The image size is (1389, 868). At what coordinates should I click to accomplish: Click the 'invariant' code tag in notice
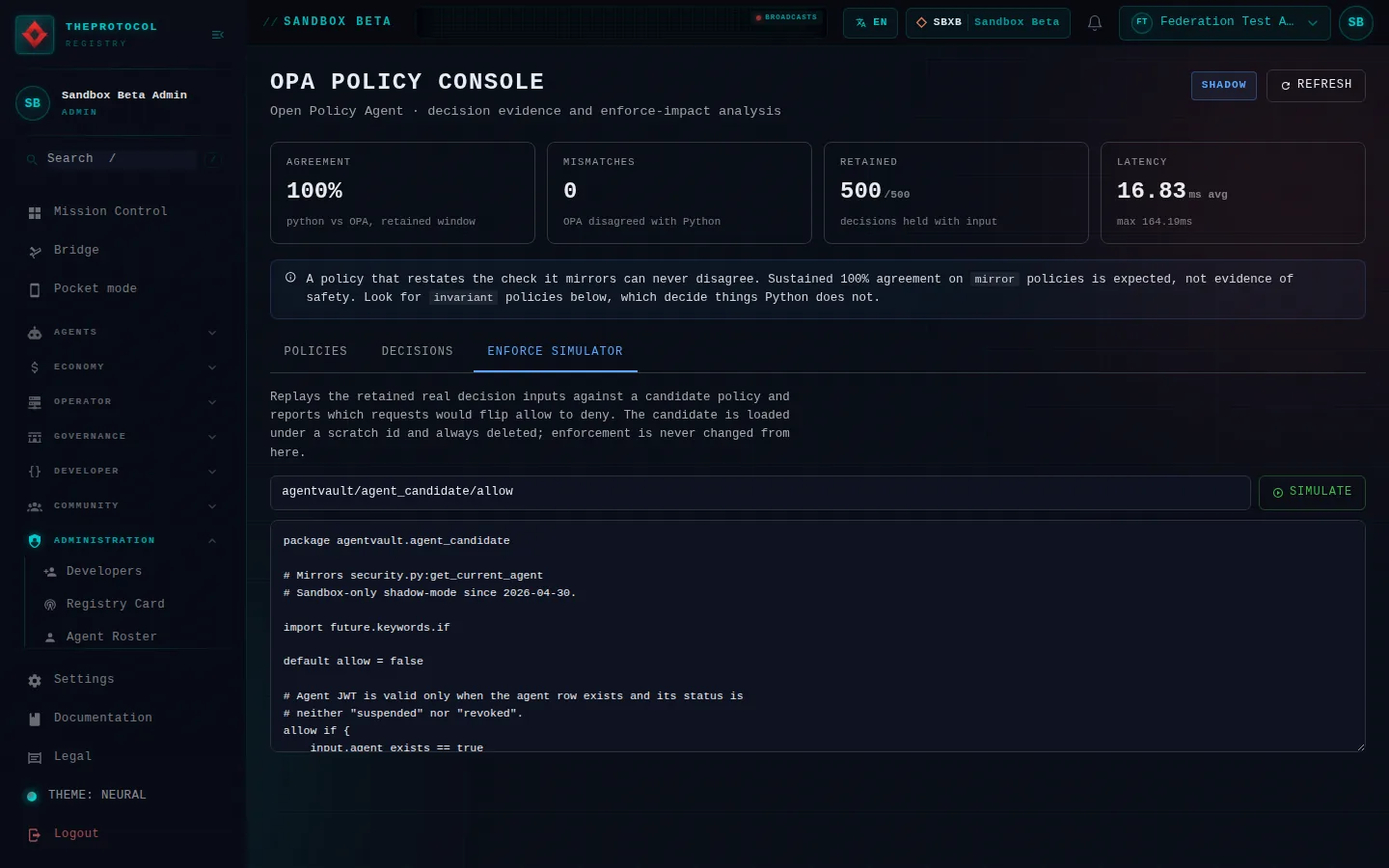coord(463,298)
